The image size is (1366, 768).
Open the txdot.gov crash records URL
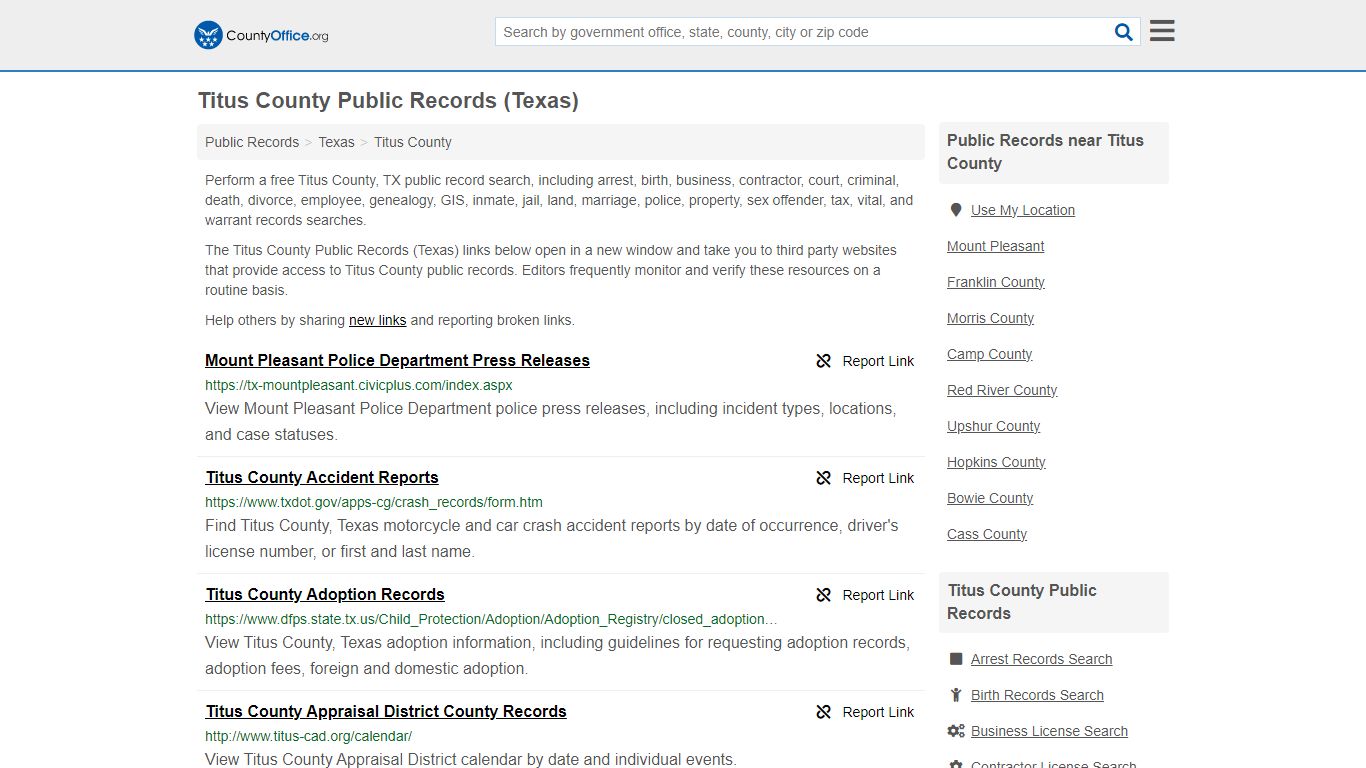(x=374, y=502)
